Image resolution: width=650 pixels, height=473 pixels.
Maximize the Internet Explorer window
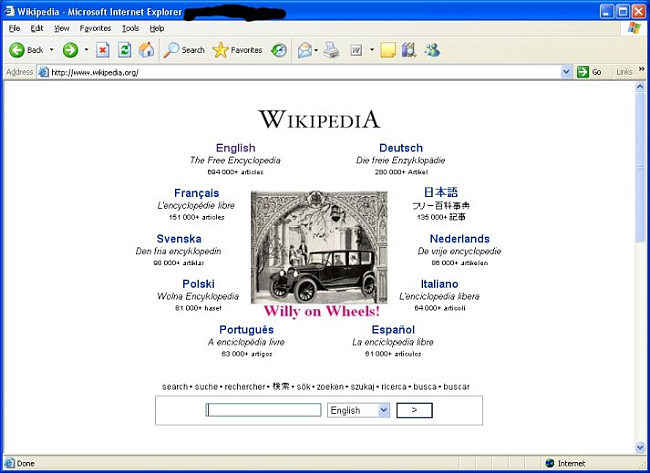tap(623, 12)
